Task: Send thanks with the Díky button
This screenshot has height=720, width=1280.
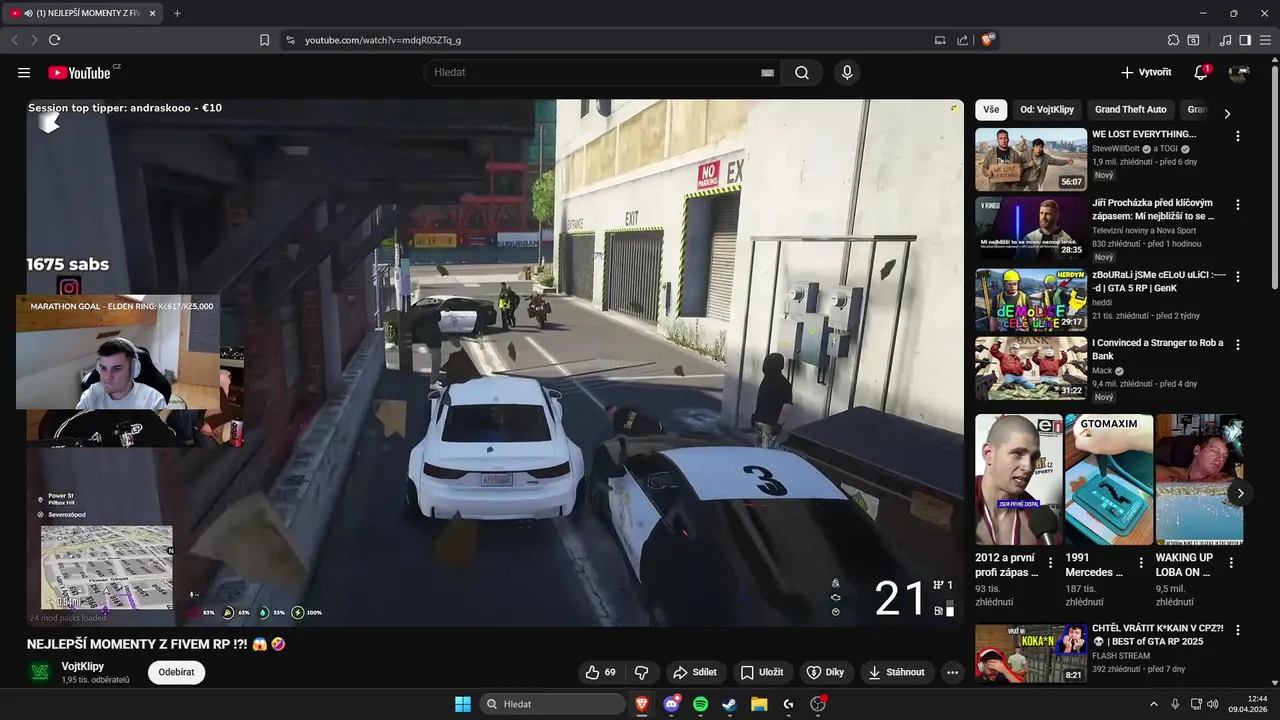Action: tap(825, 672)
